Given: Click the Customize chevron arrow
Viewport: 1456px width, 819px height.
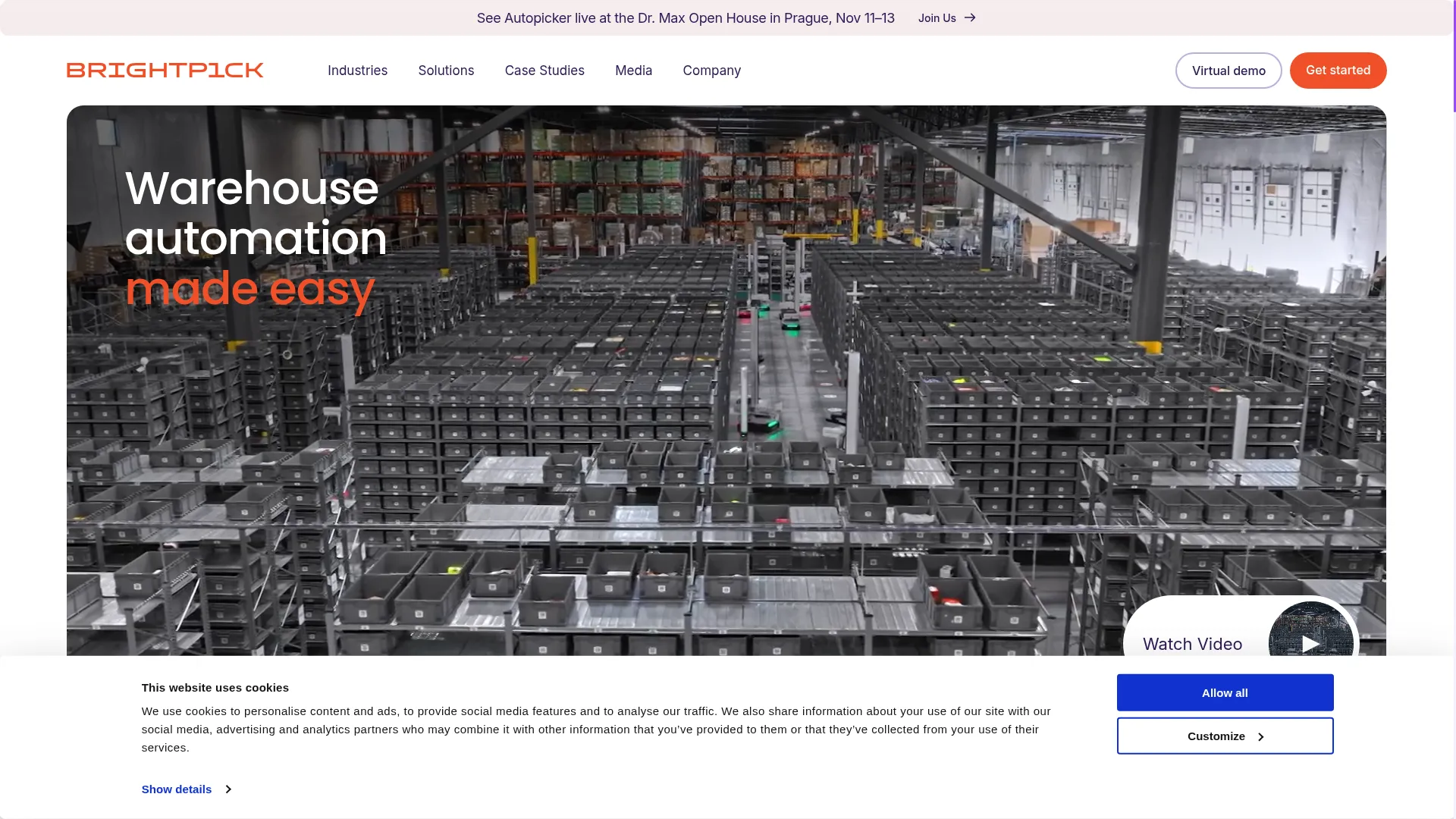Looking at the screenshot, I should (x=1260, y=736).
